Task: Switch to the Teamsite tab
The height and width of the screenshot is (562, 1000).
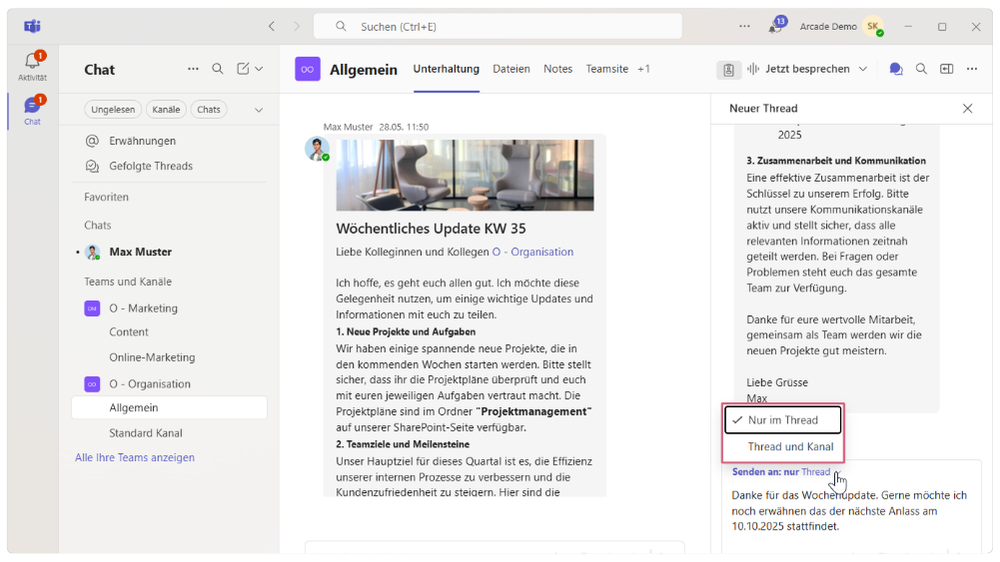Action: click(607, 69)
